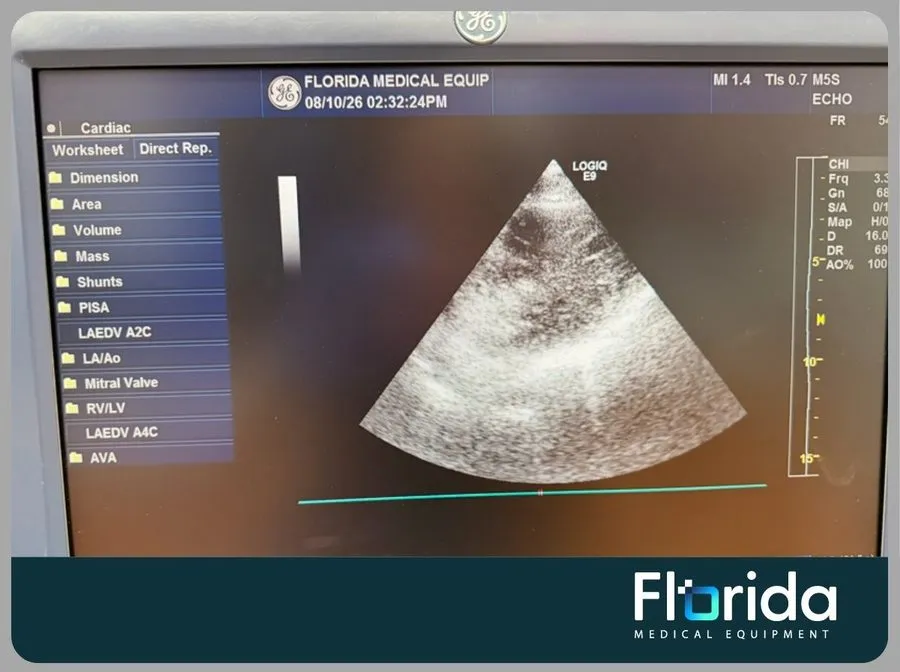Click the Cardiac category label
Image resolution: width=900 pixels, height=672 pixels.
coord(106,127)
